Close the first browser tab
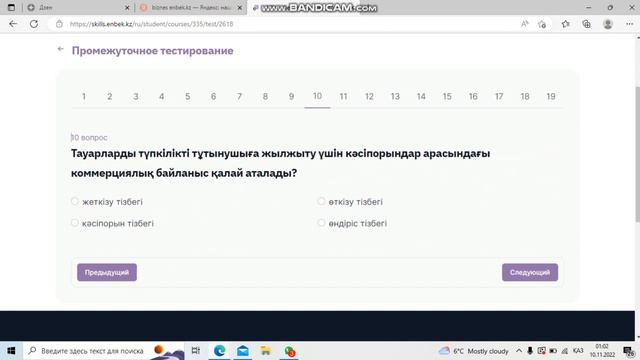640x360 pixels. (x=127, y=8)
